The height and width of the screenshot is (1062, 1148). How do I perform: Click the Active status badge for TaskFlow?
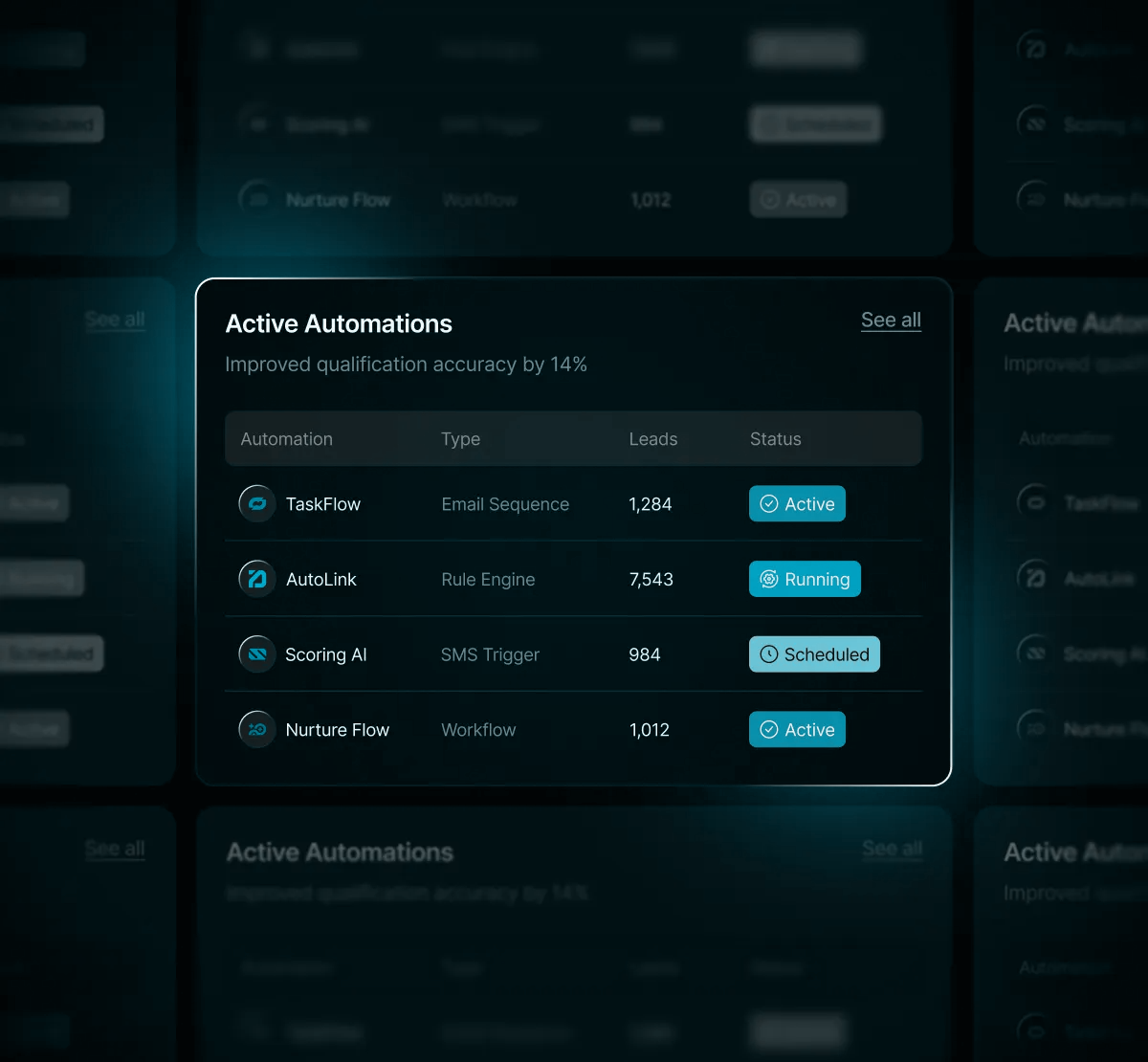797,503
